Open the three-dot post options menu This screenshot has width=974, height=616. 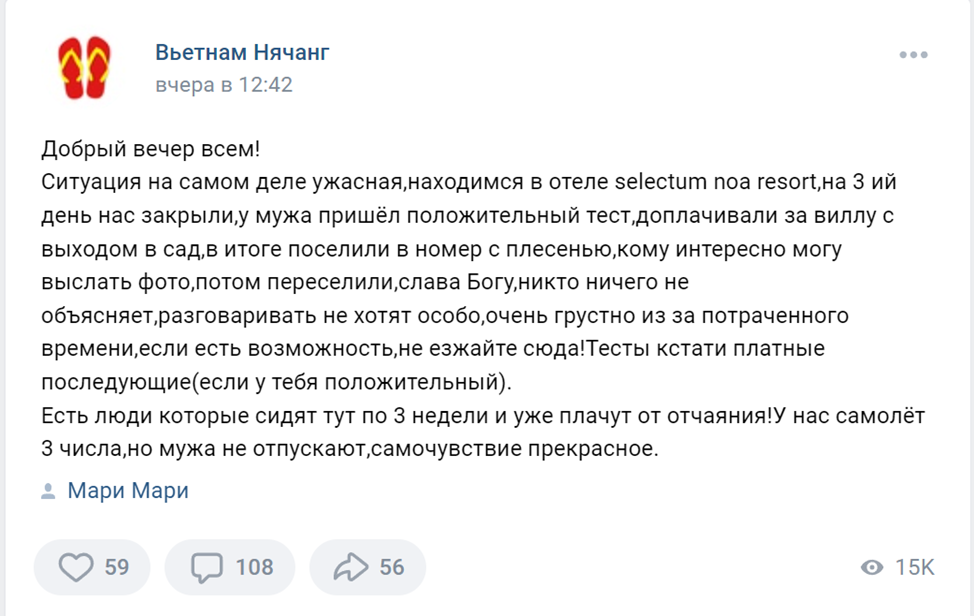click(913, 55)
